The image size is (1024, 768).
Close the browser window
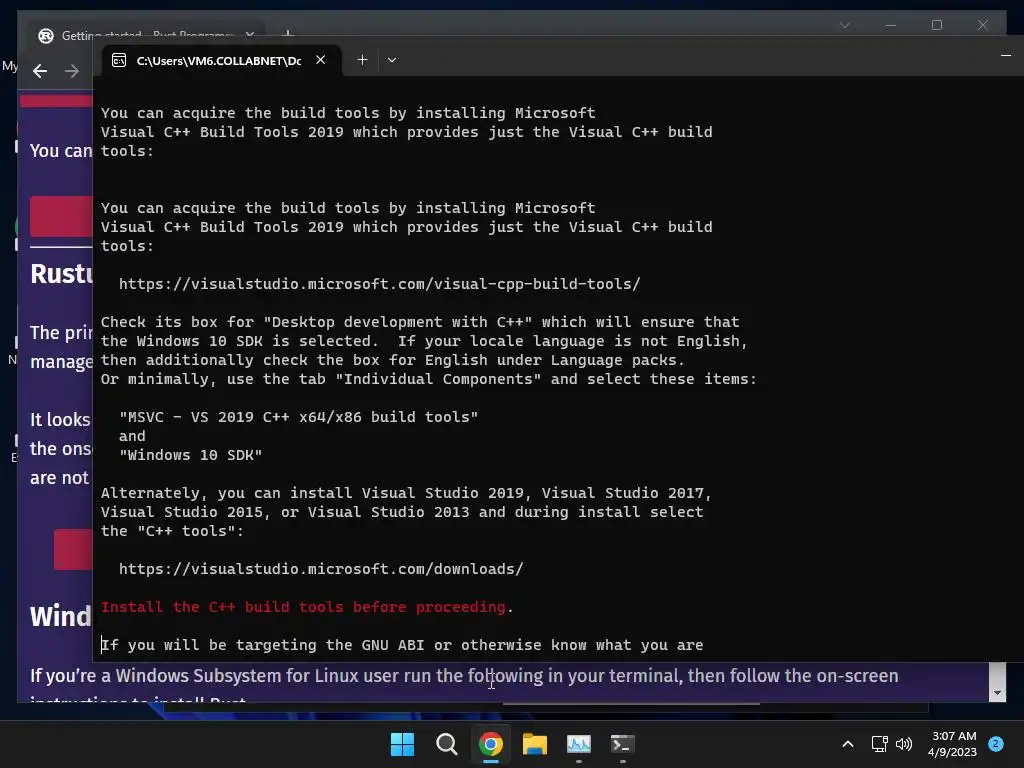[983, 25]
